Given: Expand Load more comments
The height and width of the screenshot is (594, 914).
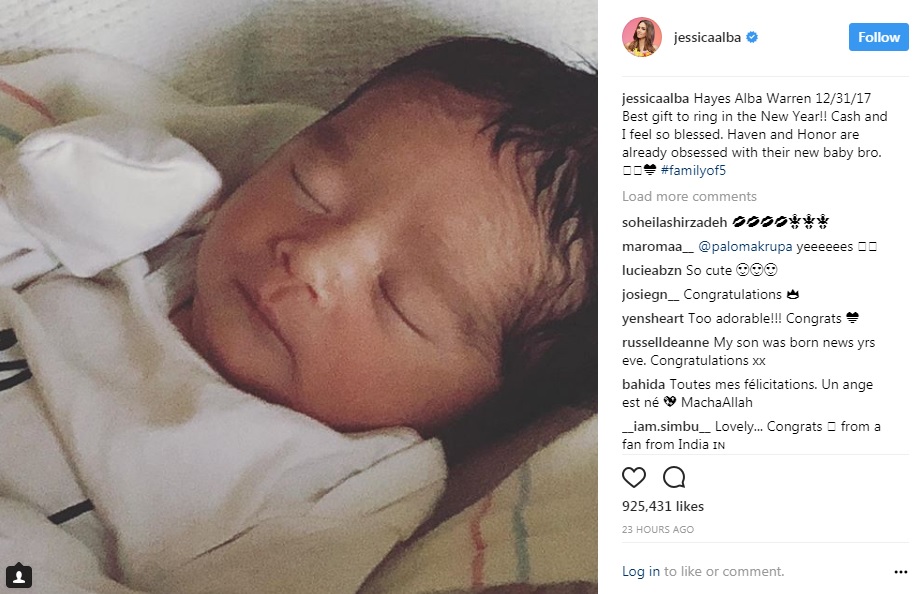Looking at the screenshot, I should [689, 196].
